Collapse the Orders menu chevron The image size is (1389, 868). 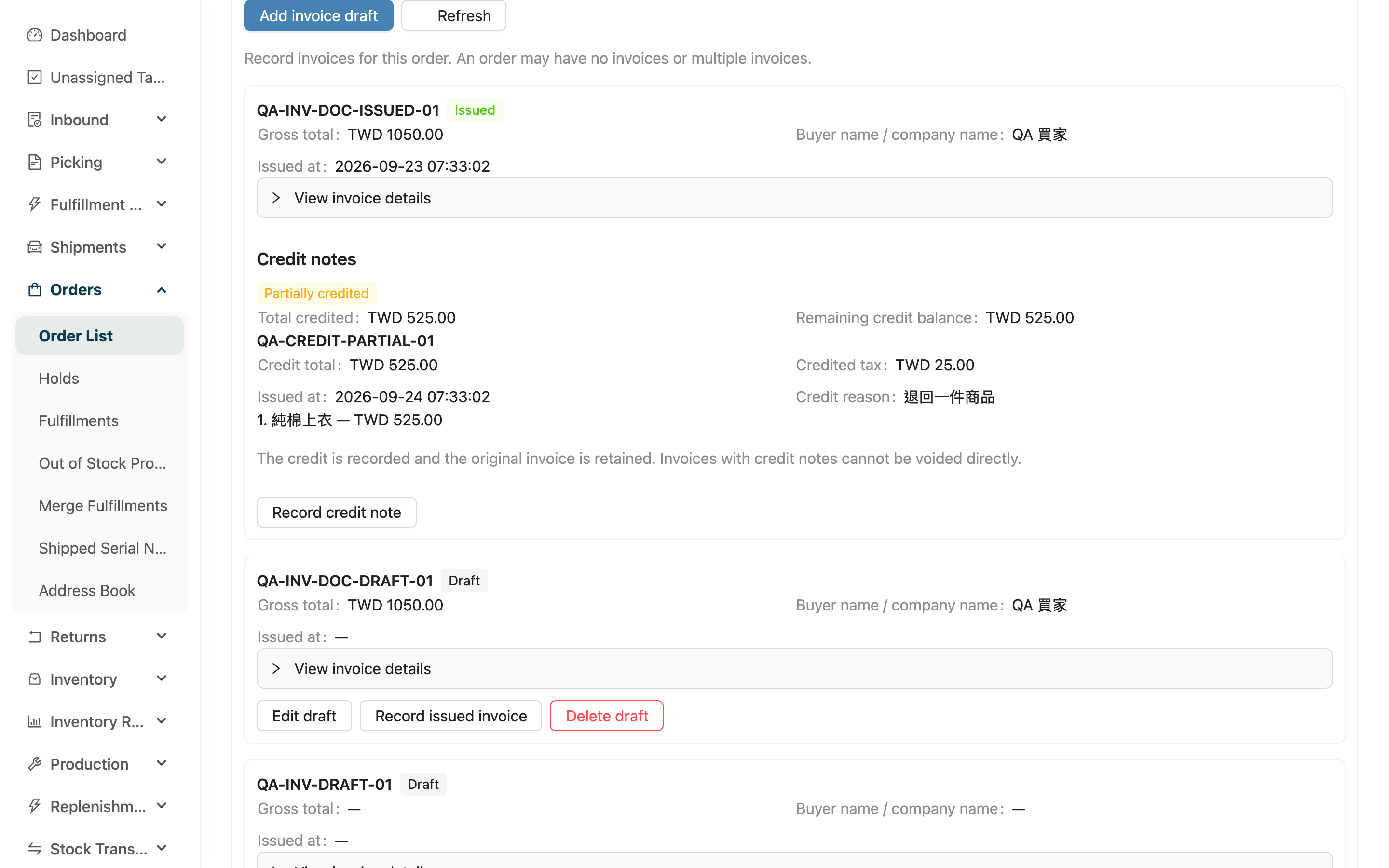click(x=161, y=290)
